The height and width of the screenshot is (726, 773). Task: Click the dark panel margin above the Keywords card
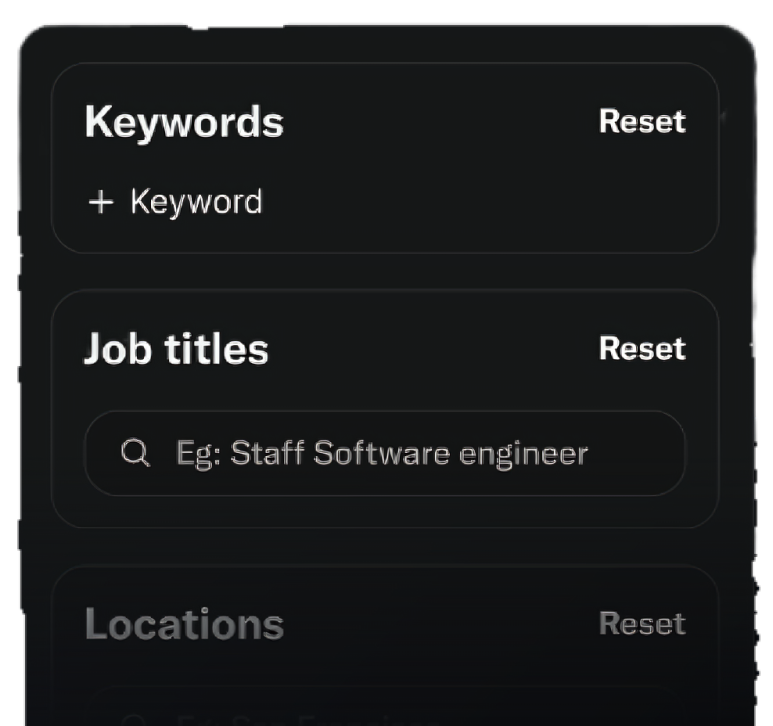point(384,45)
